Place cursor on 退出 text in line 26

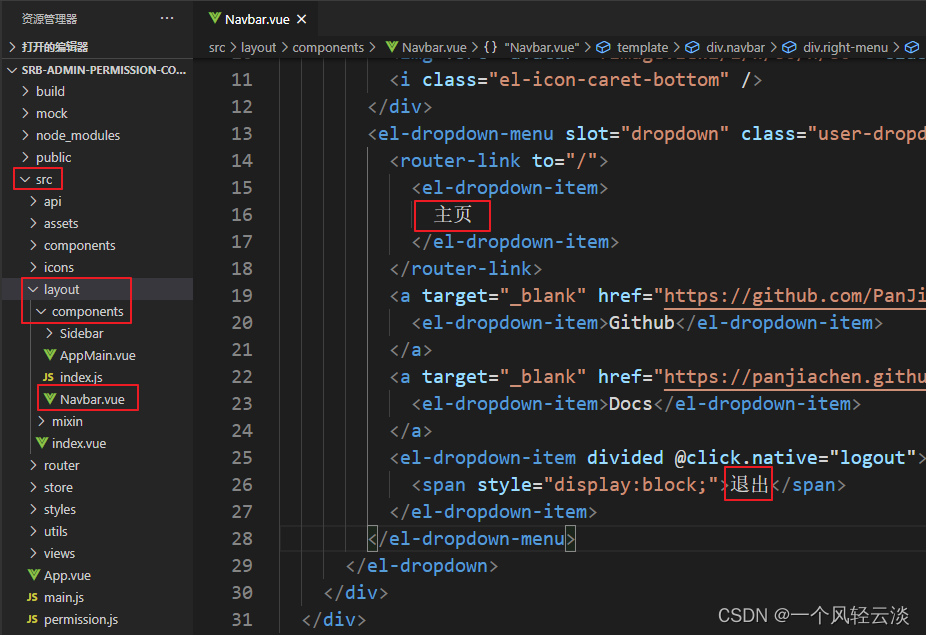[x=749, y=485]
